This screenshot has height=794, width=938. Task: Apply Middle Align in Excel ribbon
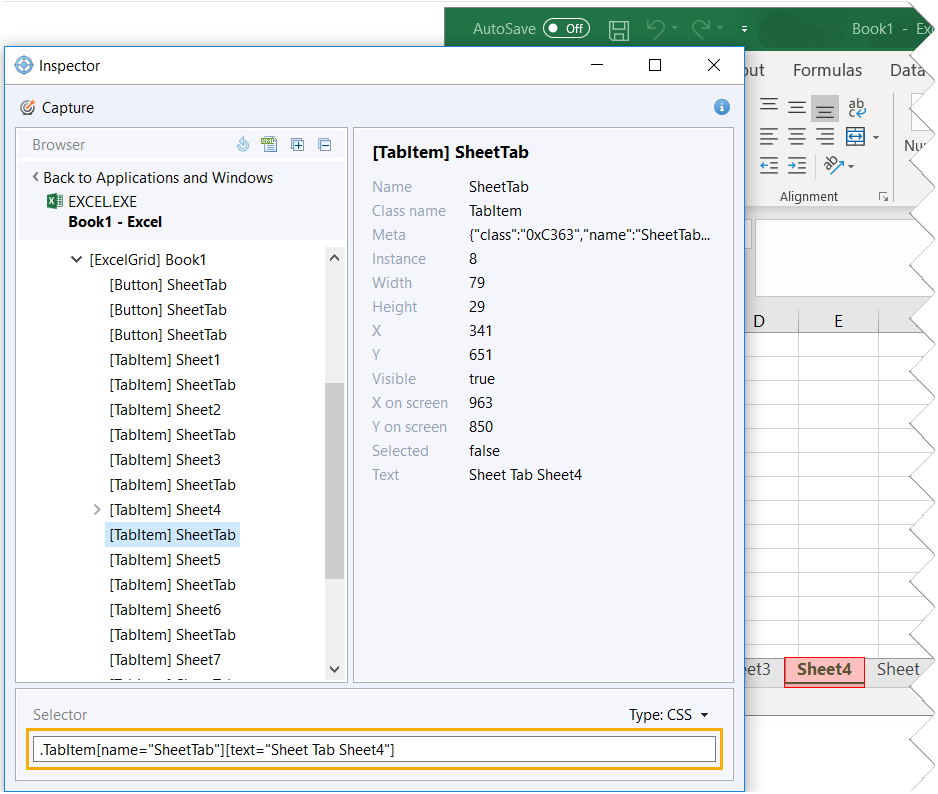(796, 107)
